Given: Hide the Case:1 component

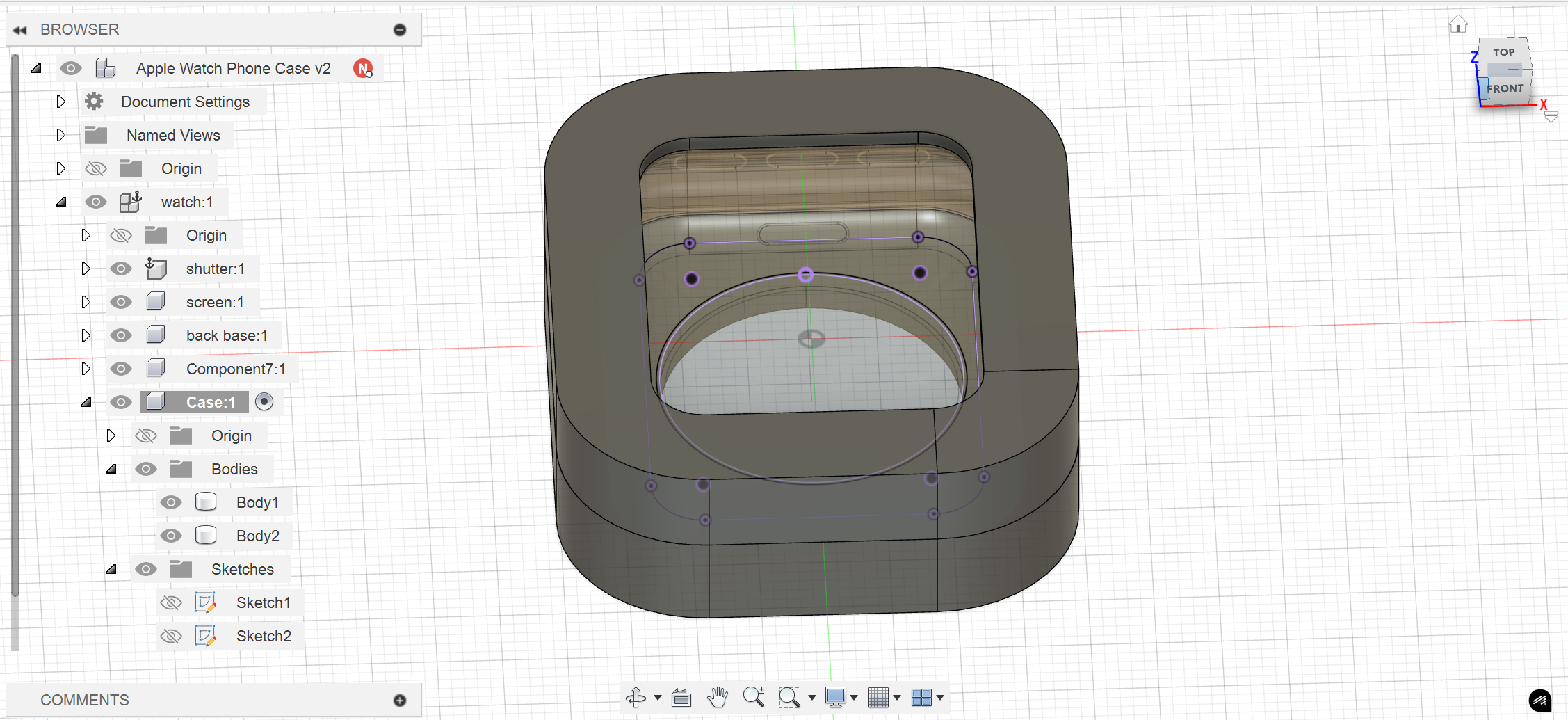Looking at the screenshot, I should tap(121, 402).
